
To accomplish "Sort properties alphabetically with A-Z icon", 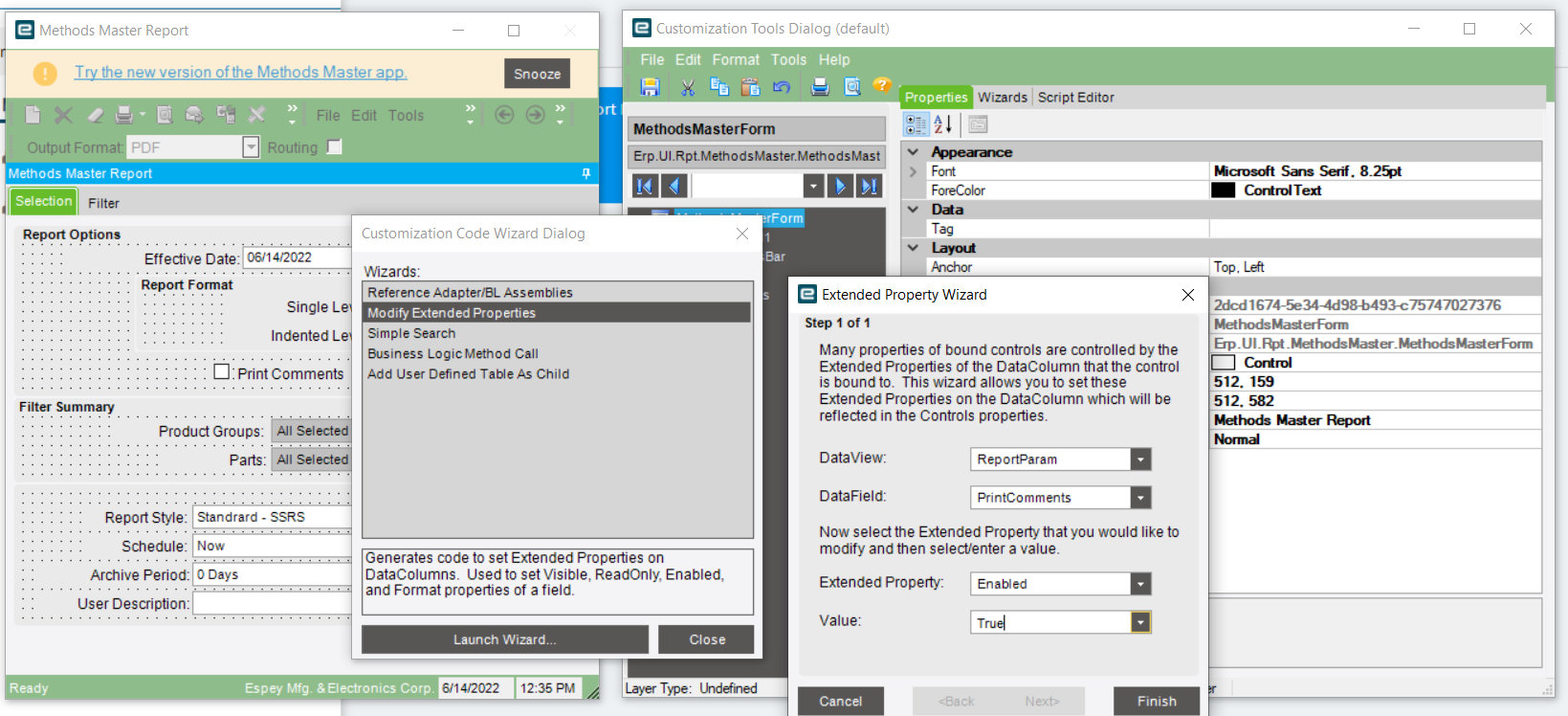I will tap(942, 124).
